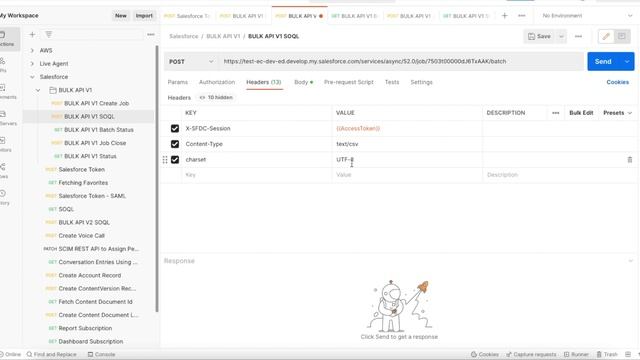The image size is (640, 360).
Task: Click the empty Value field
Action: tap(407, 175)
